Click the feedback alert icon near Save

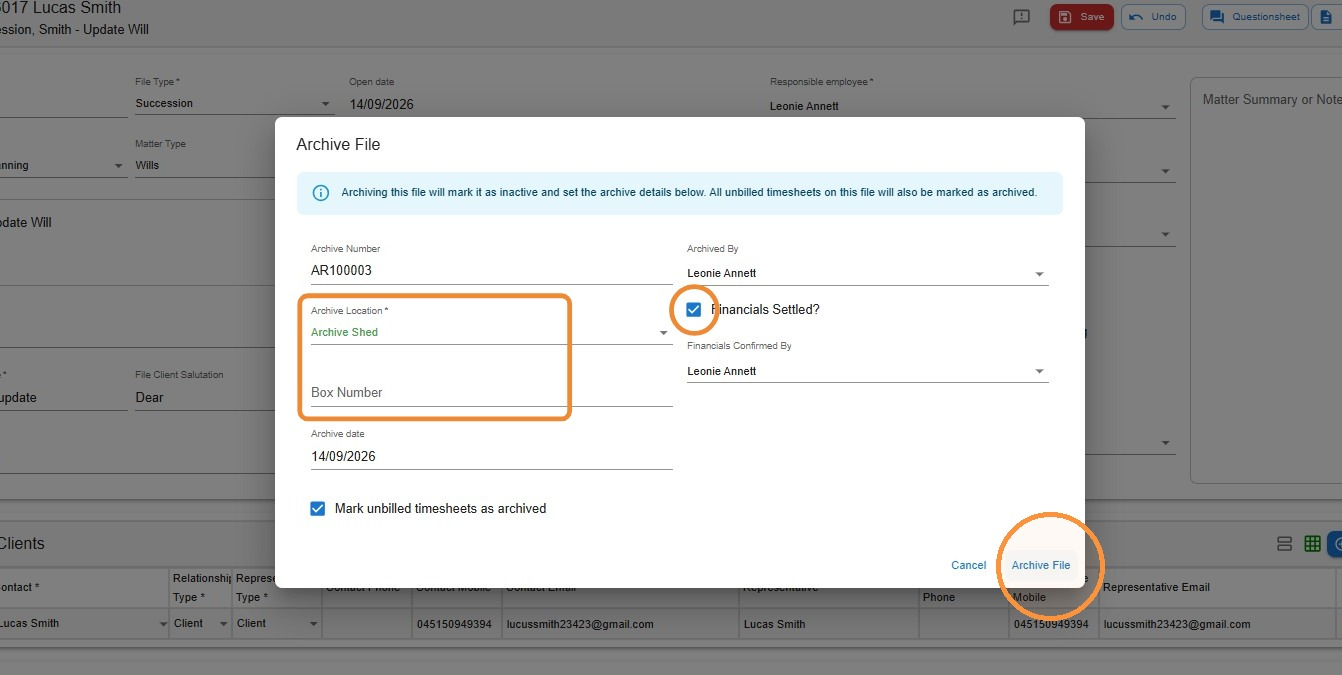coord(1021,17)
